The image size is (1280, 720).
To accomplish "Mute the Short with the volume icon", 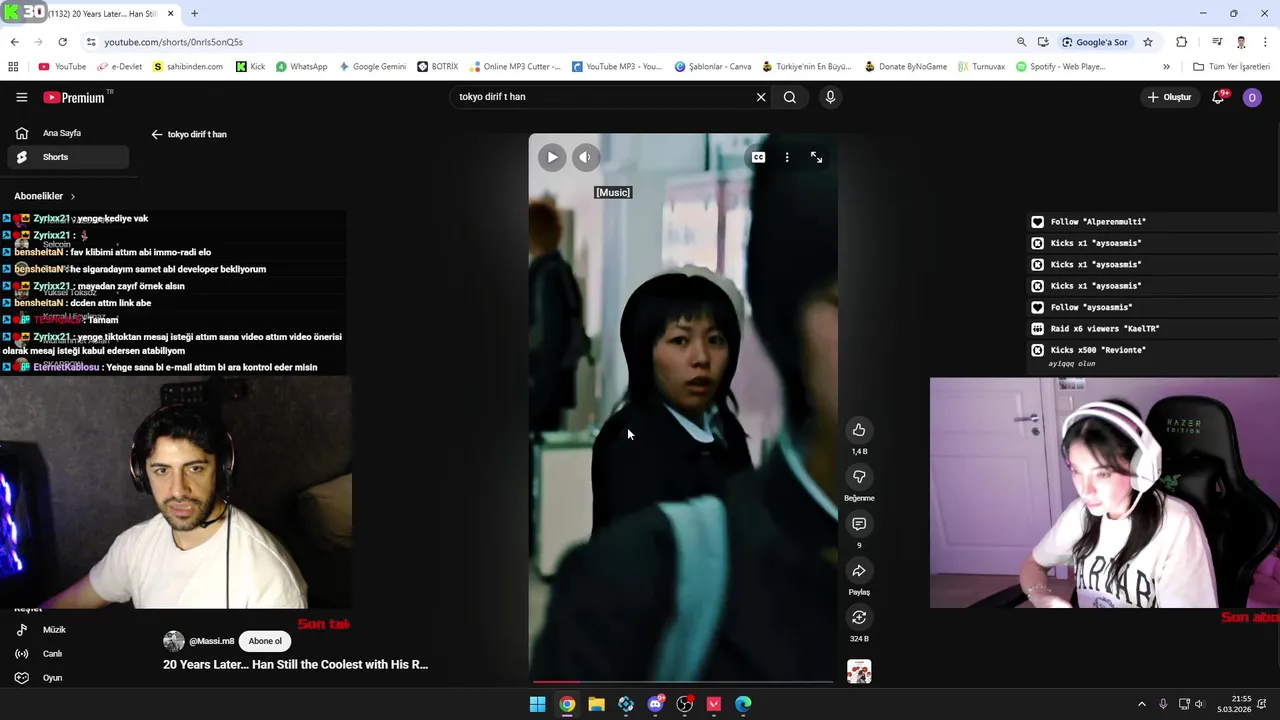I will pyautogui.click(x=585, y=157).
